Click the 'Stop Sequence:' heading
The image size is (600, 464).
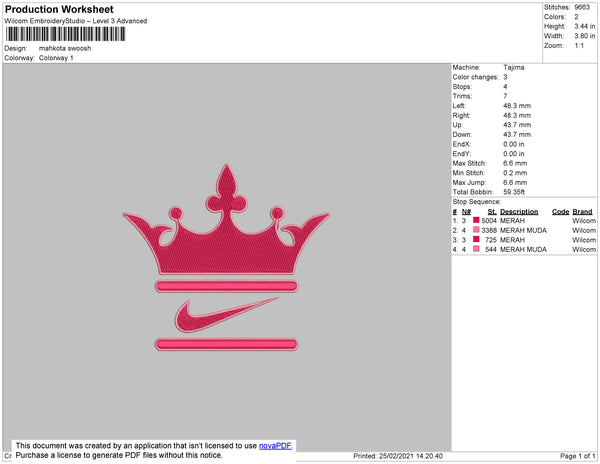(x=477, y=202)
